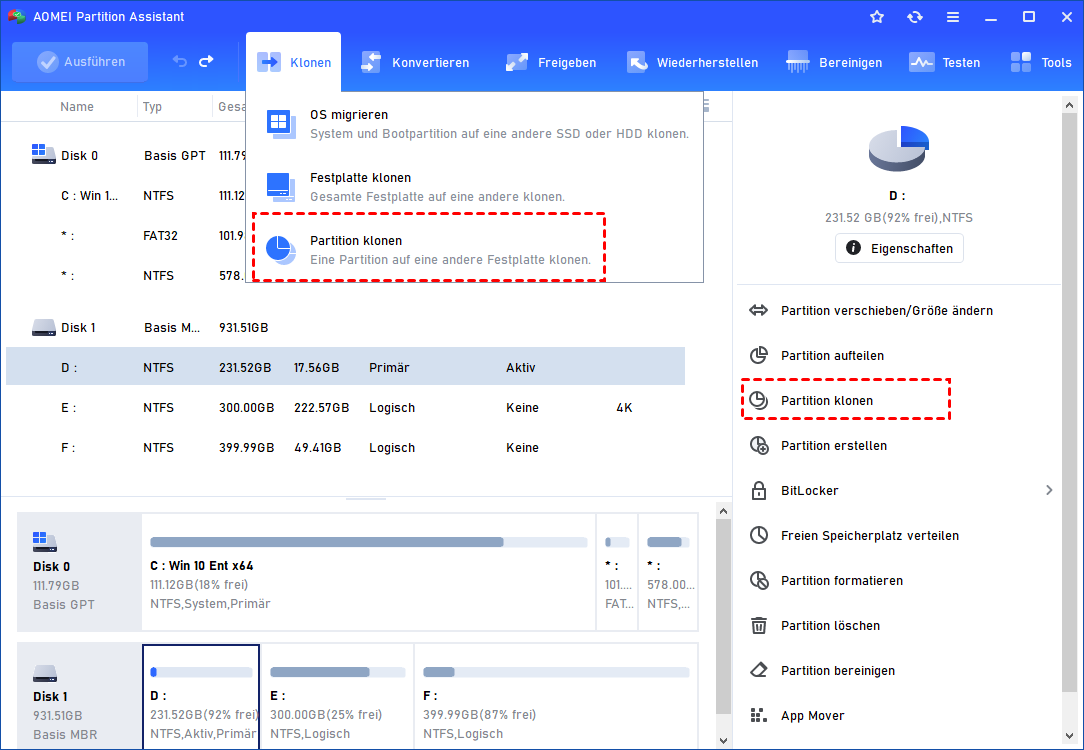Open the Freigeben menu

coord(550,62)
